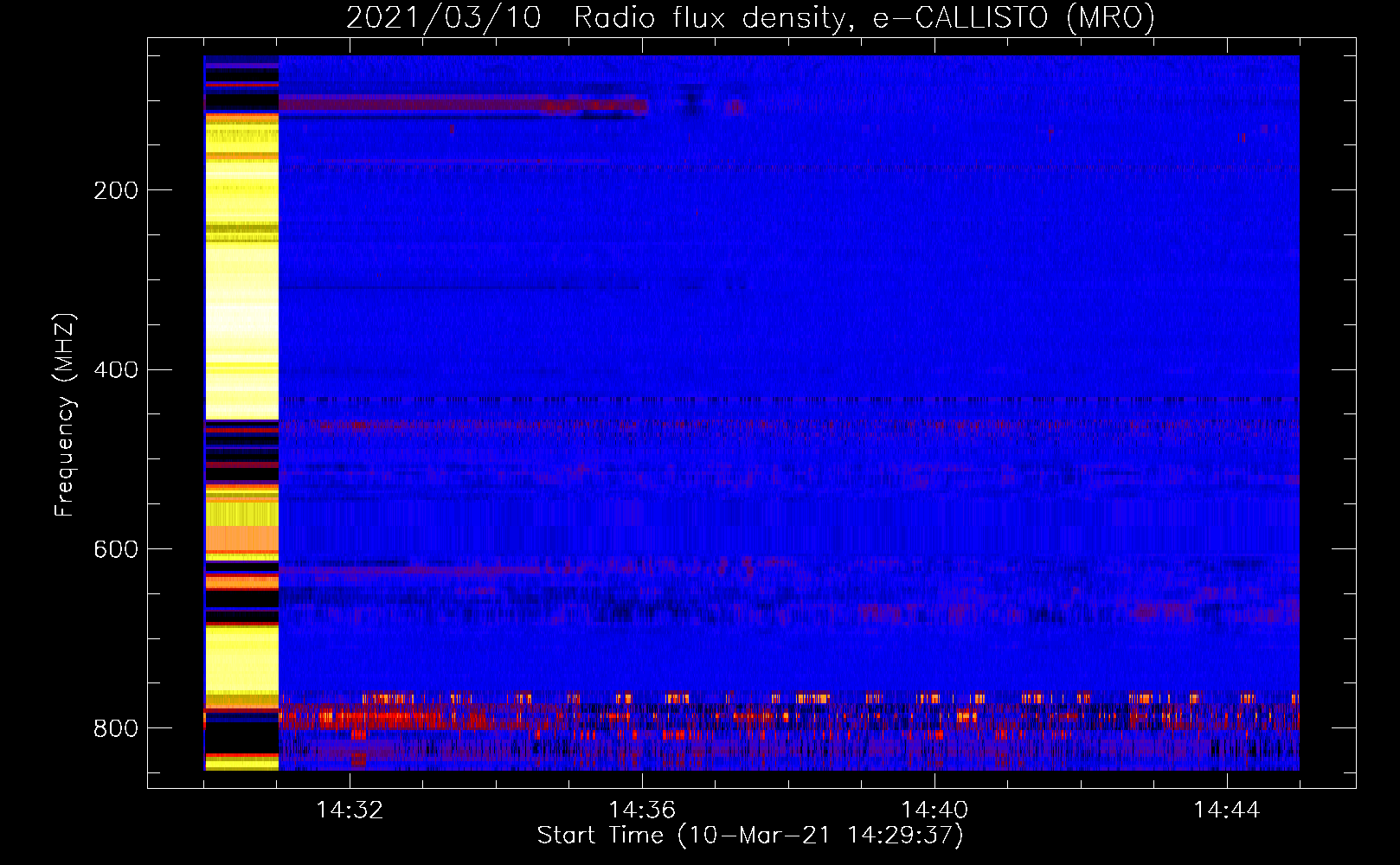
Task: Click the black block below 800 MHz at left
Action: coord(241,738)
